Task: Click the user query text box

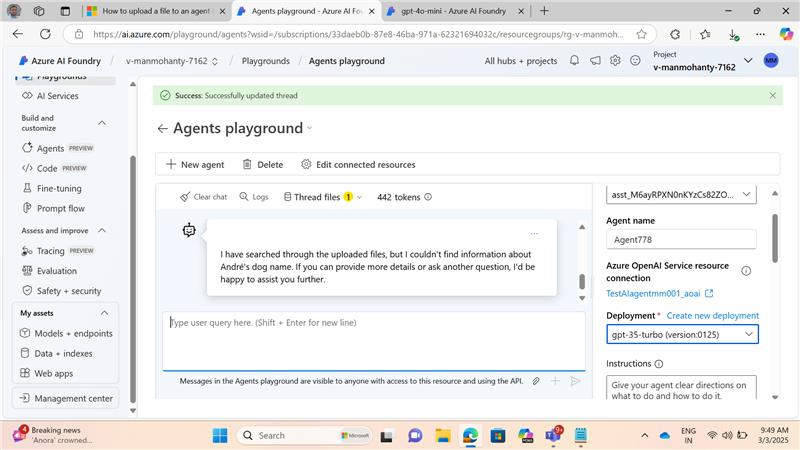Action: coord(374,341)
